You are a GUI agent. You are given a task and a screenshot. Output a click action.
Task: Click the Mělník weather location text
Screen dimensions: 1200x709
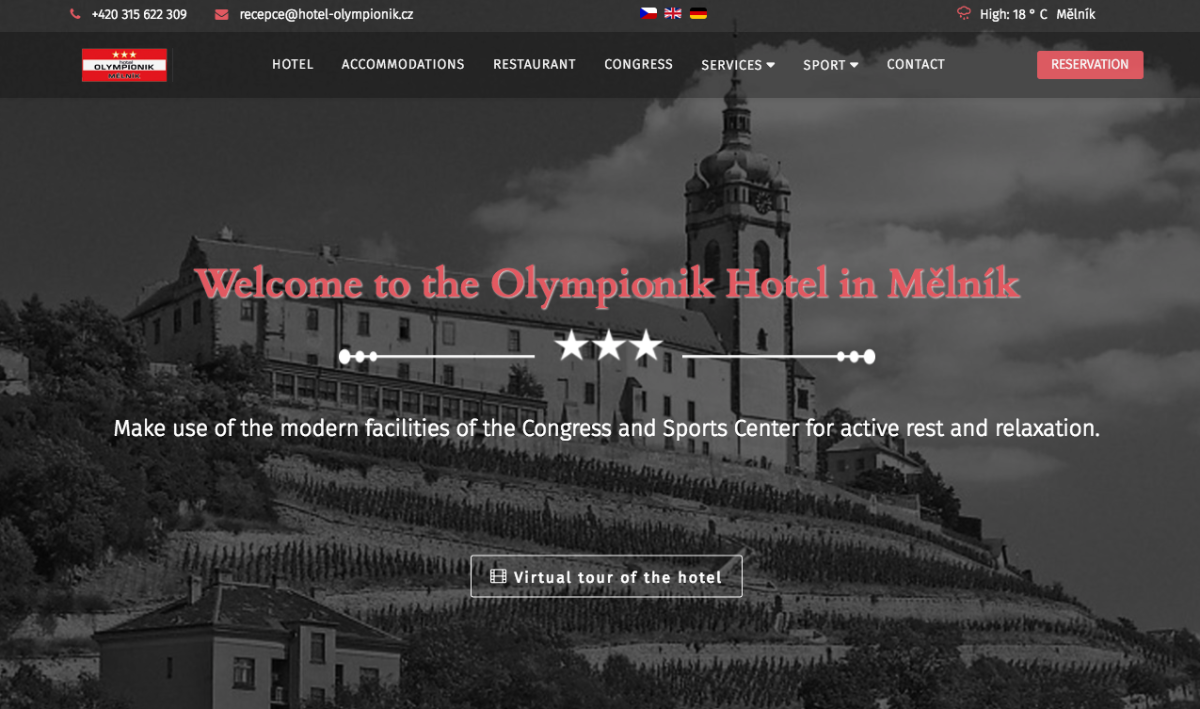pos(1076,14)
